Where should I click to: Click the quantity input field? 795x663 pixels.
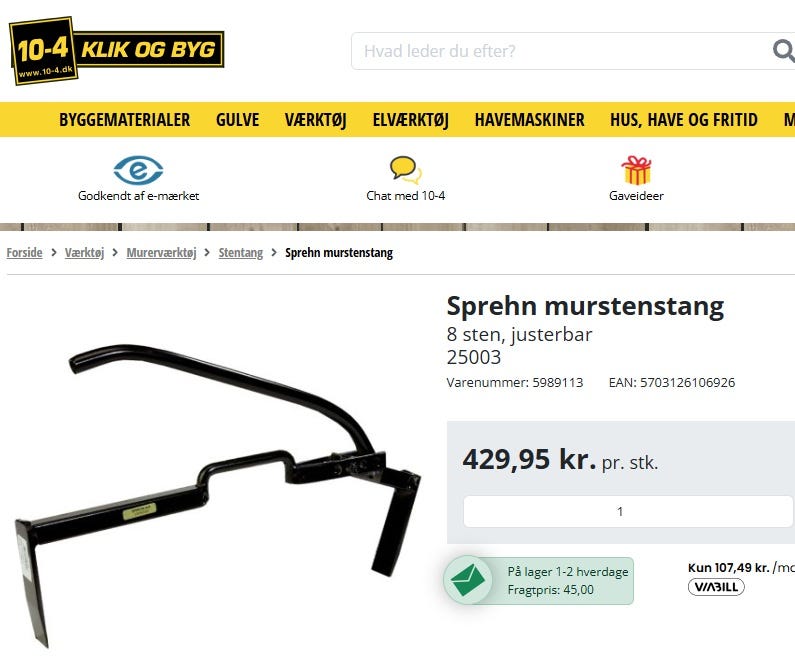coord(628,511)
